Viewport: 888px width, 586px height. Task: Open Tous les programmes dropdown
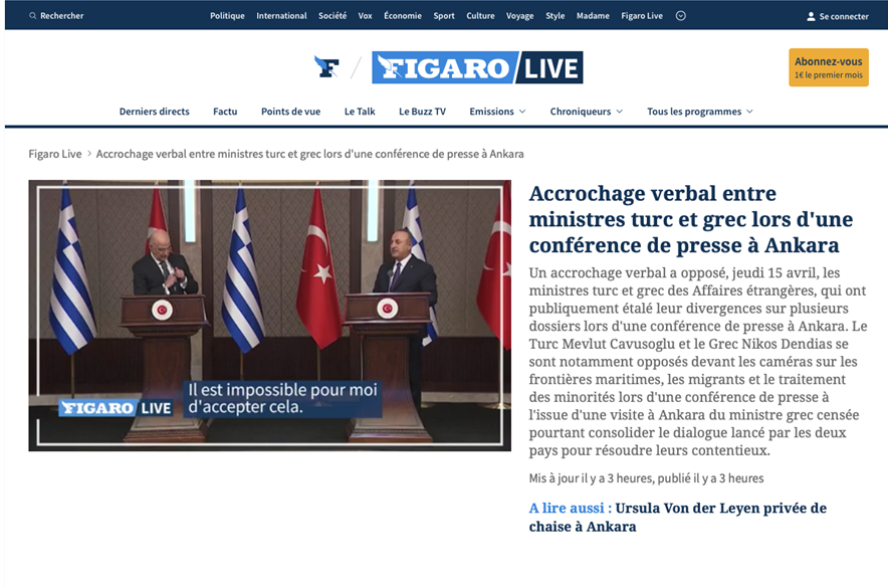coord(700,112)
